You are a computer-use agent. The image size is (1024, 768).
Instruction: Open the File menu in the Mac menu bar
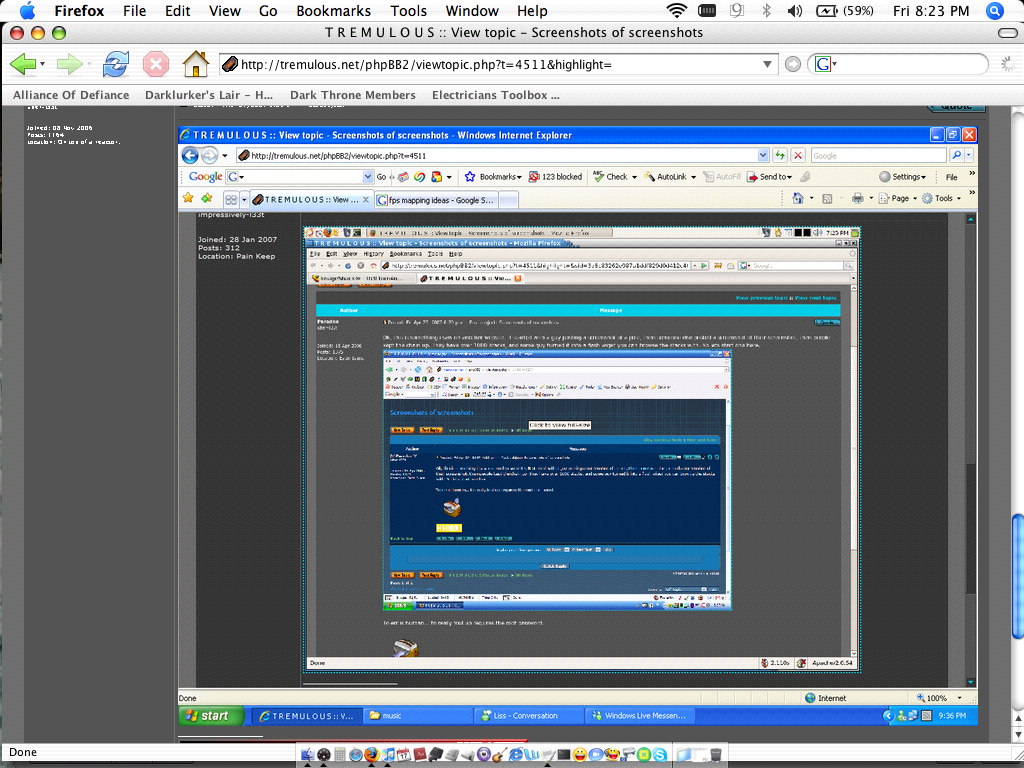coord(135,10)
